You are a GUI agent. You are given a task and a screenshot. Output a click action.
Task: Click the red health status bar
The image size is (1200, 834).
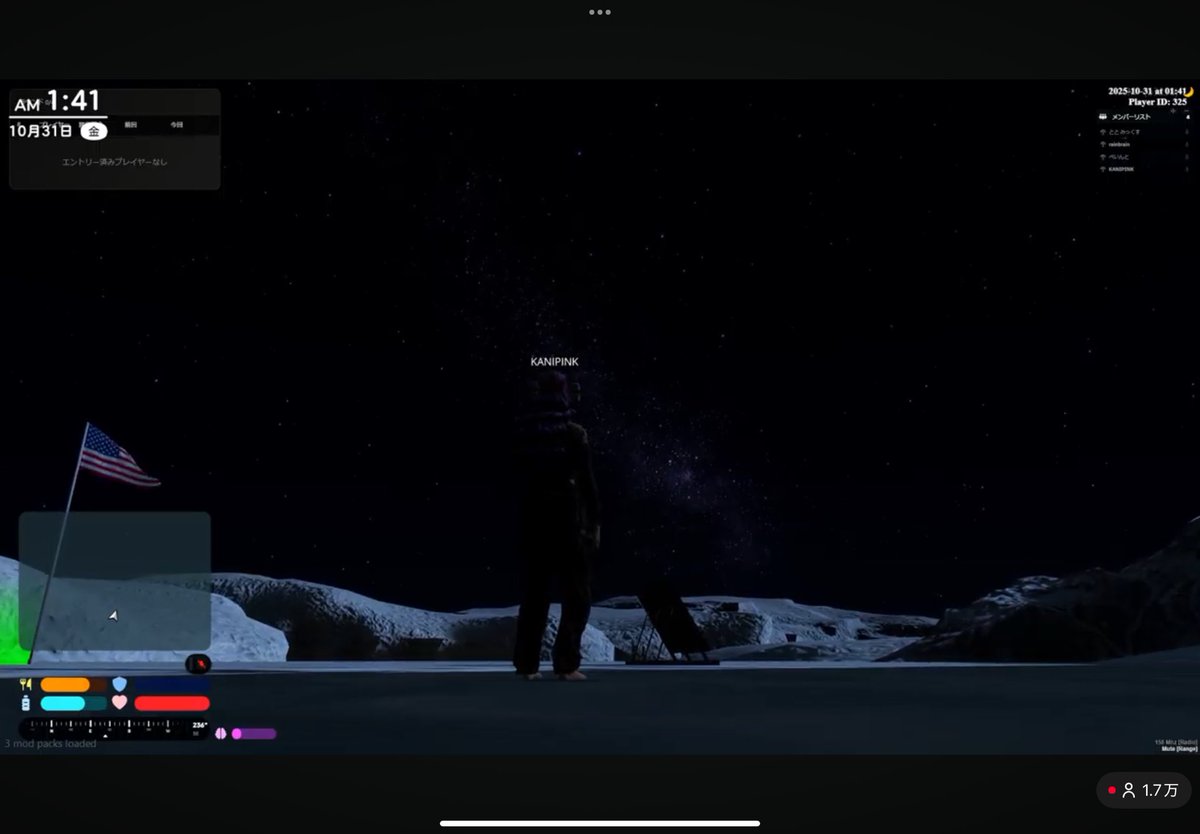pos(172,703)
